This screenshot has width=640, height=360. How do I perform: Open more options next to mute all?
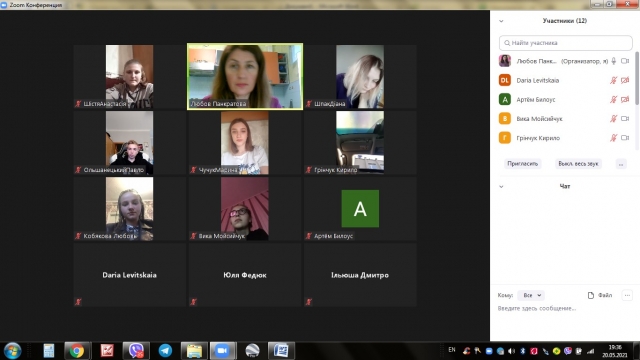point(621,164)
